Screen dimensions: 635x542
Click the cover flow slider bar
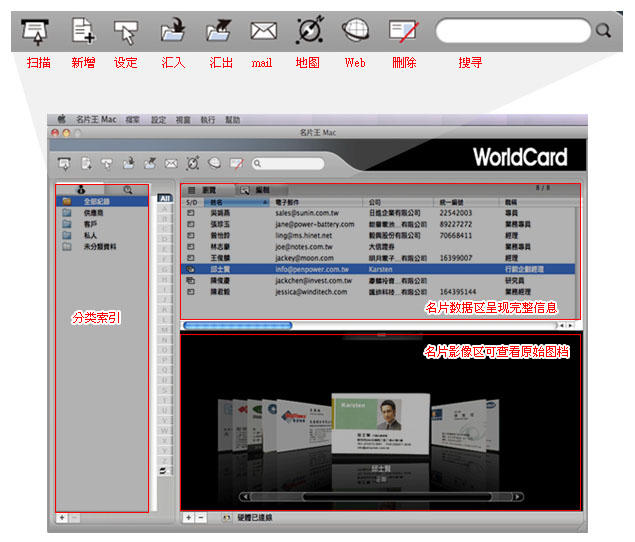(x=397, y=497)
